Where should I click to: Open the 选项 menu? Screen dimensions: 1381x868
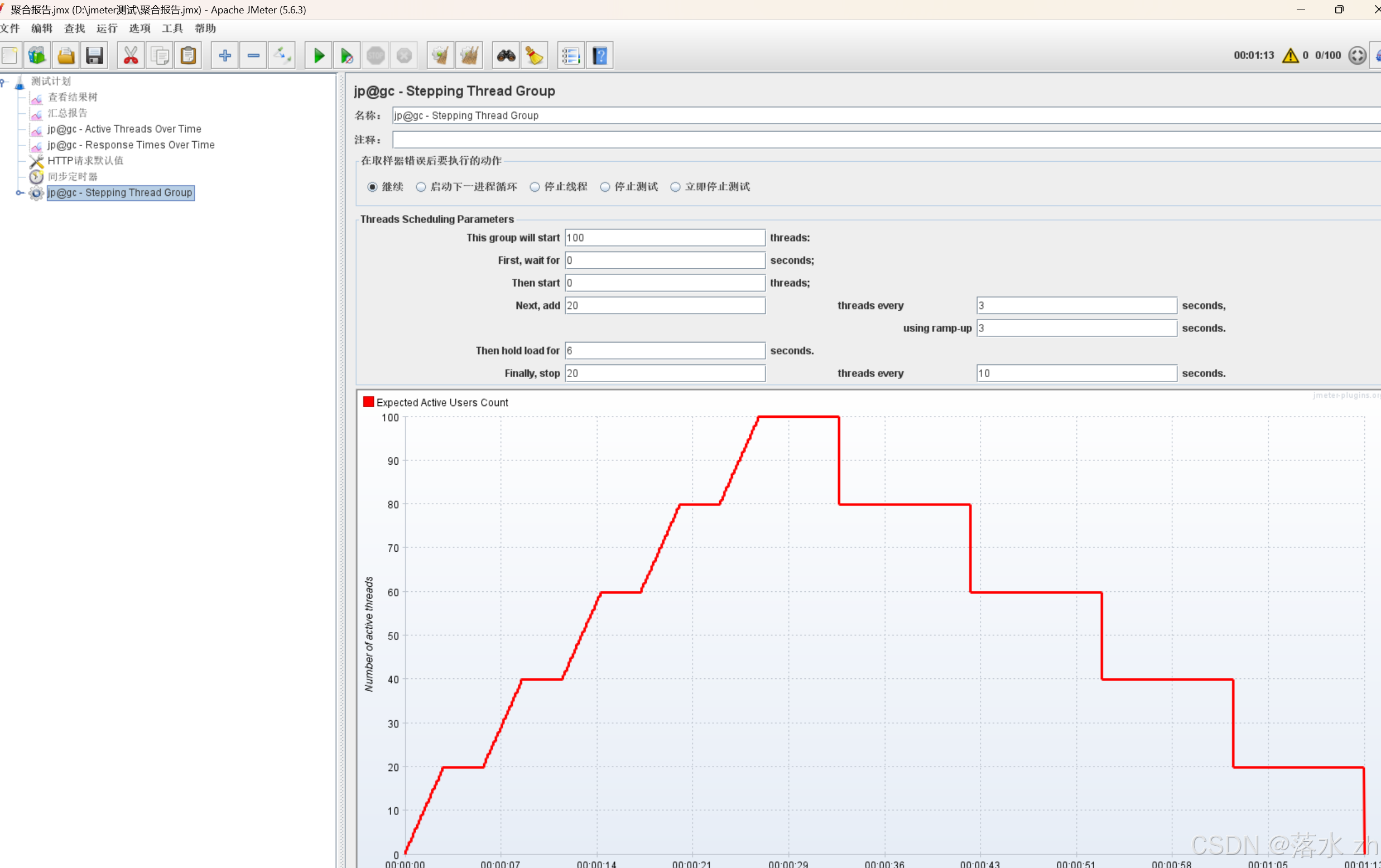(x=140, y=28)
